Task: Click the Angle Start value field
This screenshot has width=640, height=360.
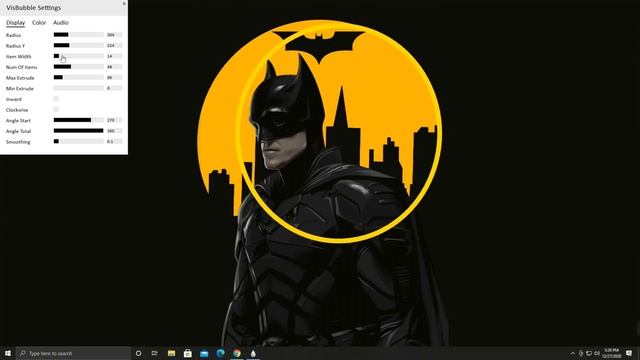Action: 114,120
